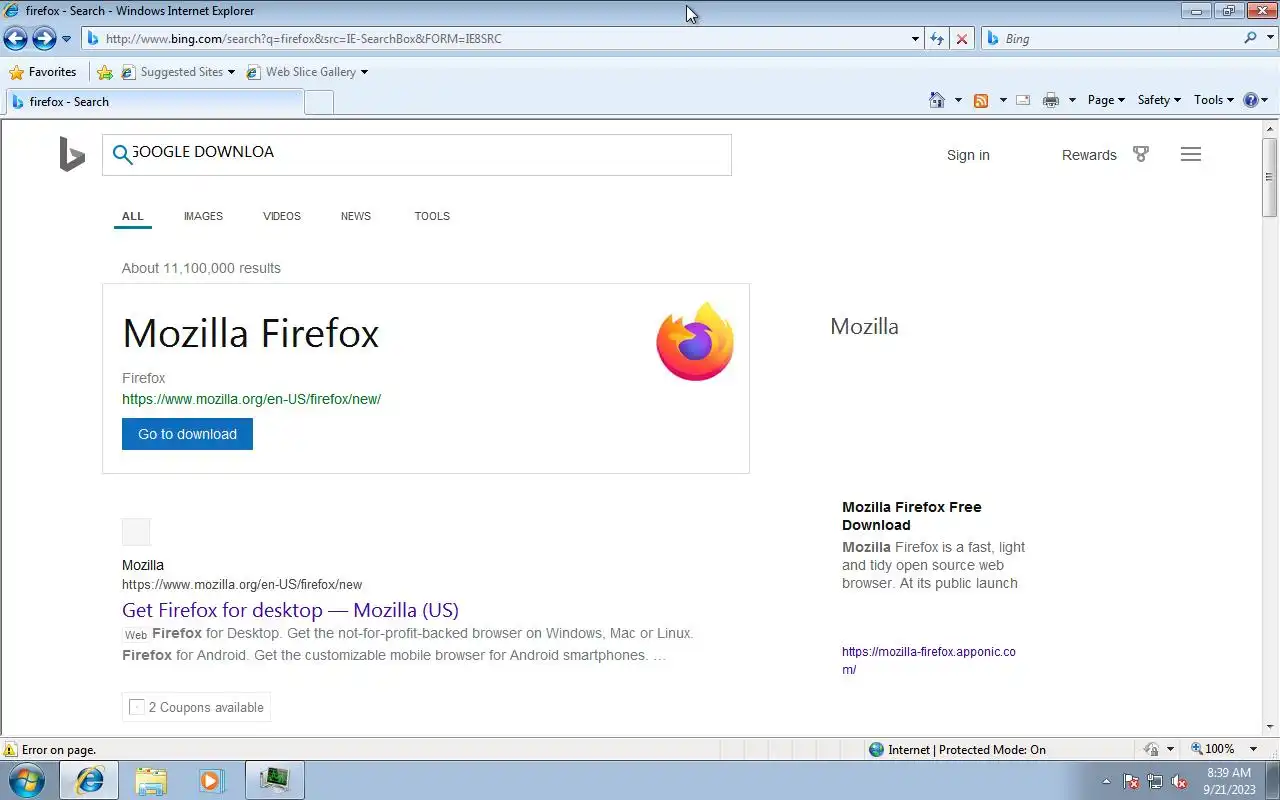Click 'Error on page' status bar warning

pyautogui.click(x=50, y=749)
